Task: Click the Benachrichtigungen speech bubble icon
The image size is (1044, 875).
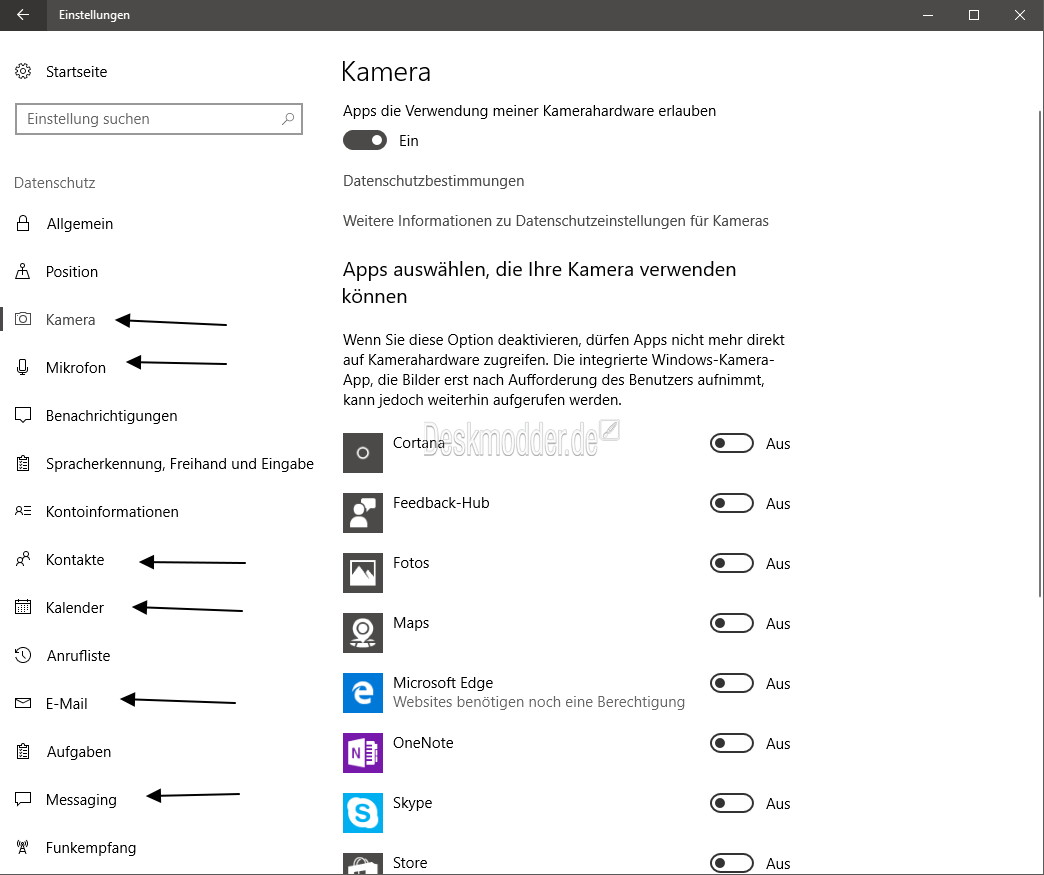Action: [x=23, y=416]
